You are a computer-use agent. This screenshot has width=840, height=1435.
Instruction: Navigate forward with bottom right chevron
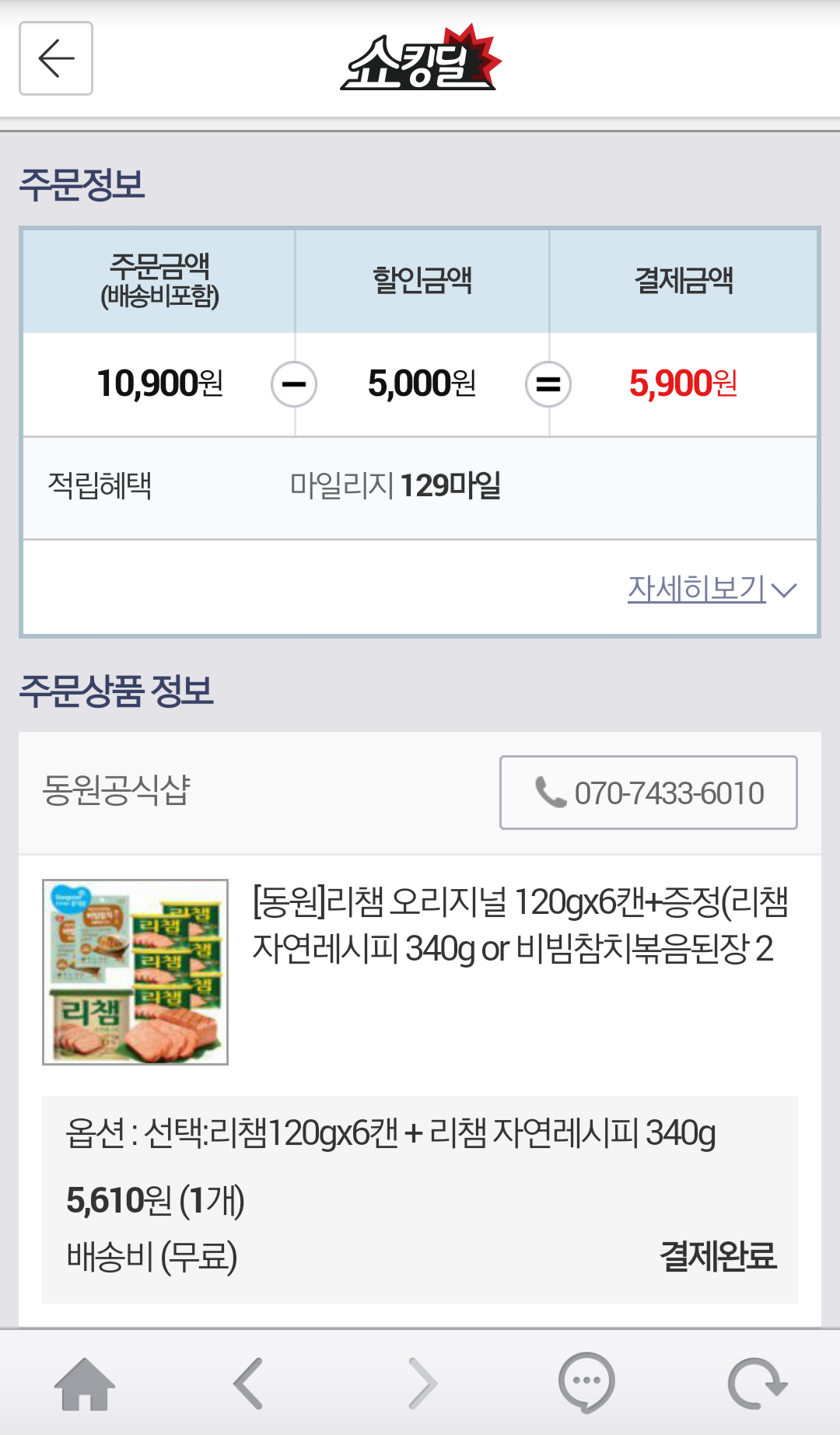[422, 1384]
